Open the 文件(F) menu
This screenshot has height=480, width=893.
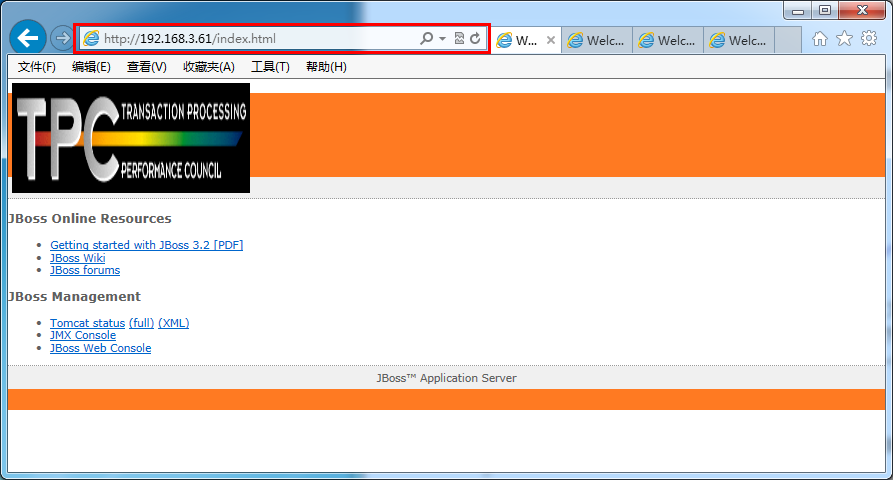36,67
